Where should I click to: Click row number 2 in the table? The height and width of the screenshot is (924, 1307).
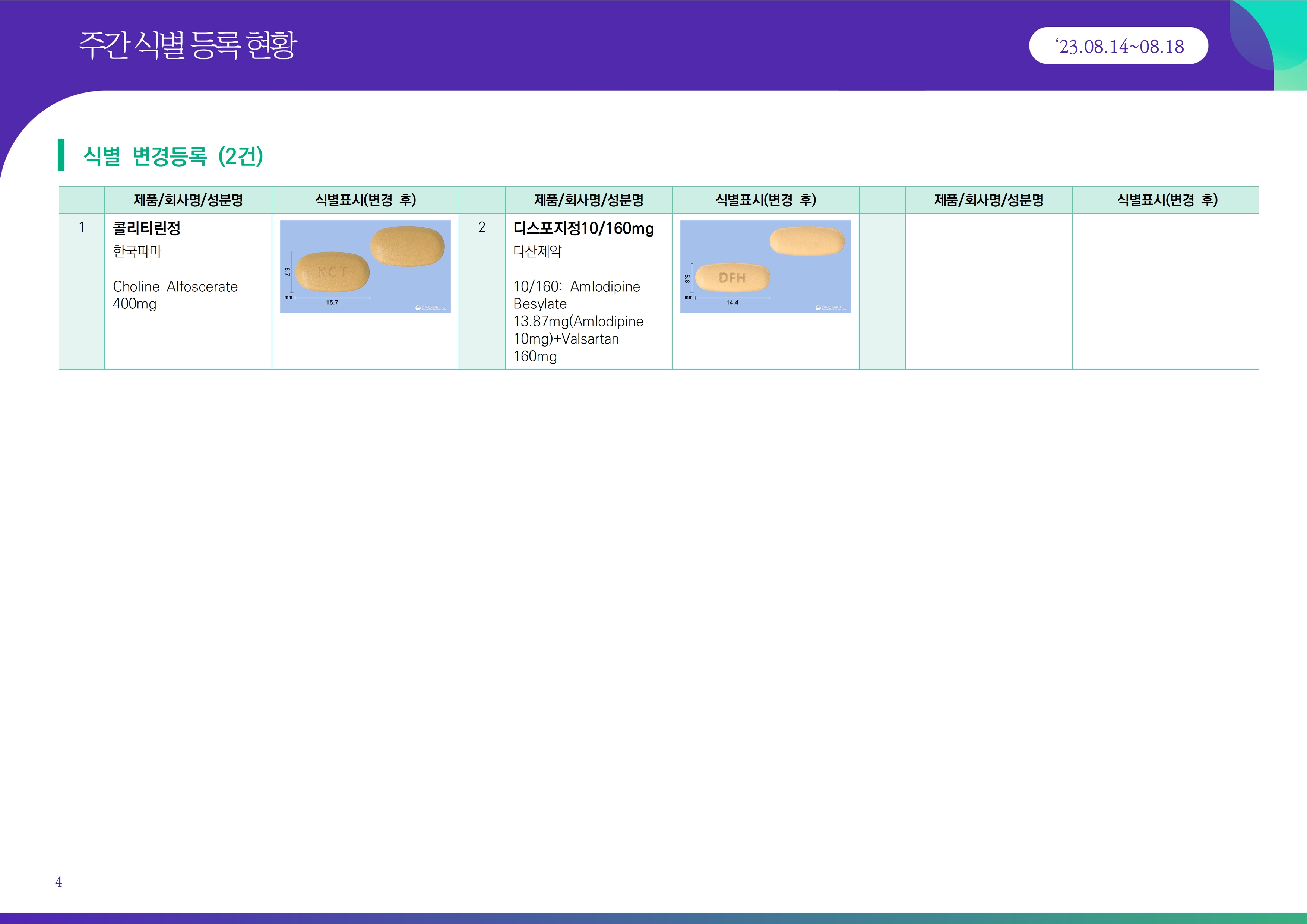pyautogui.click(x=482, y=227)
